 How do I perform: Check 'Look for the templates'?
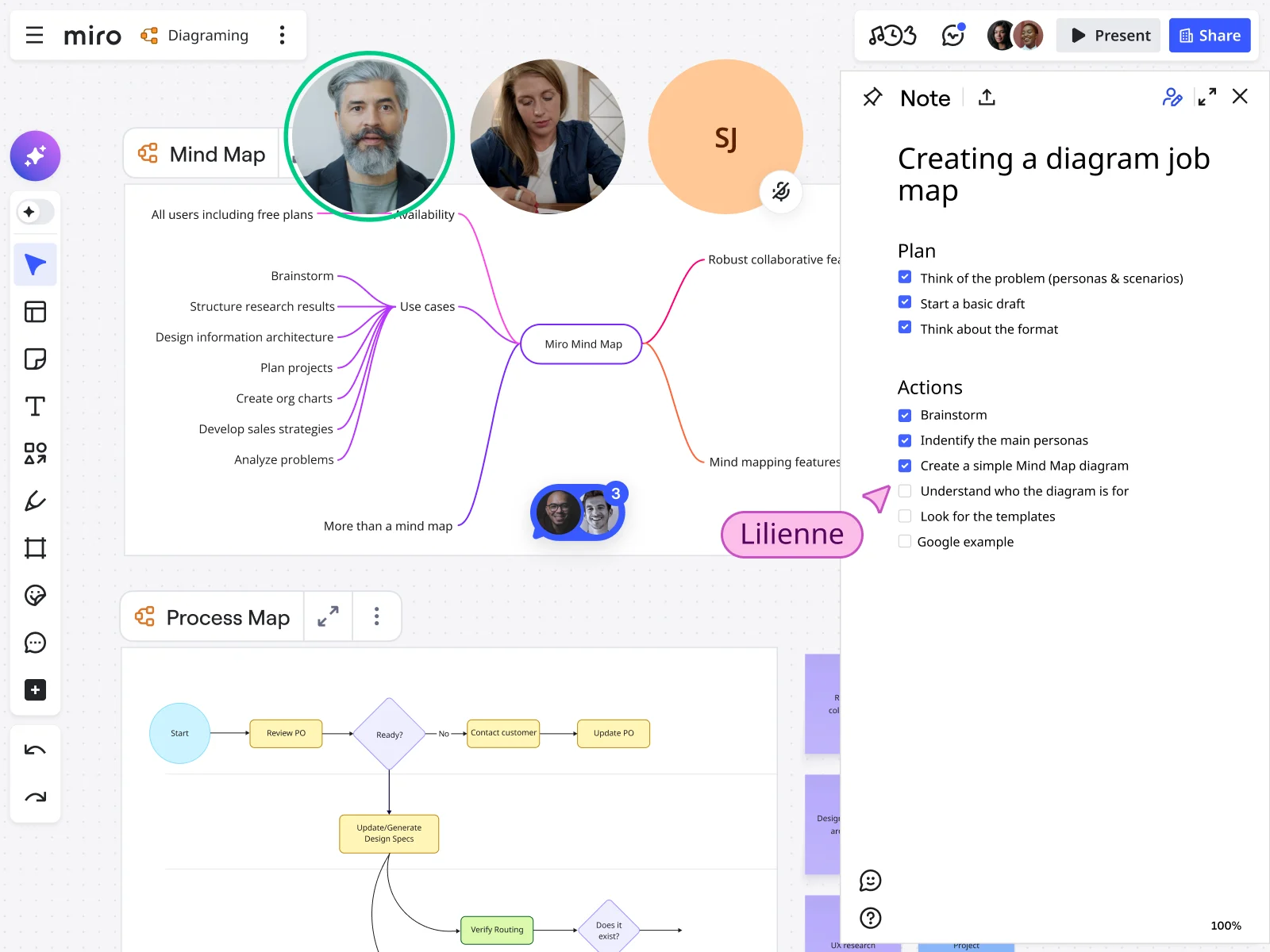pyautogui.click(x=904, y=516)
